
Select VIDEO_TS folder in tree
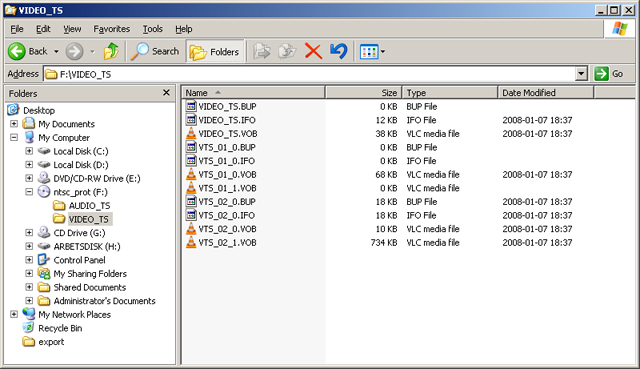(89, 219)
